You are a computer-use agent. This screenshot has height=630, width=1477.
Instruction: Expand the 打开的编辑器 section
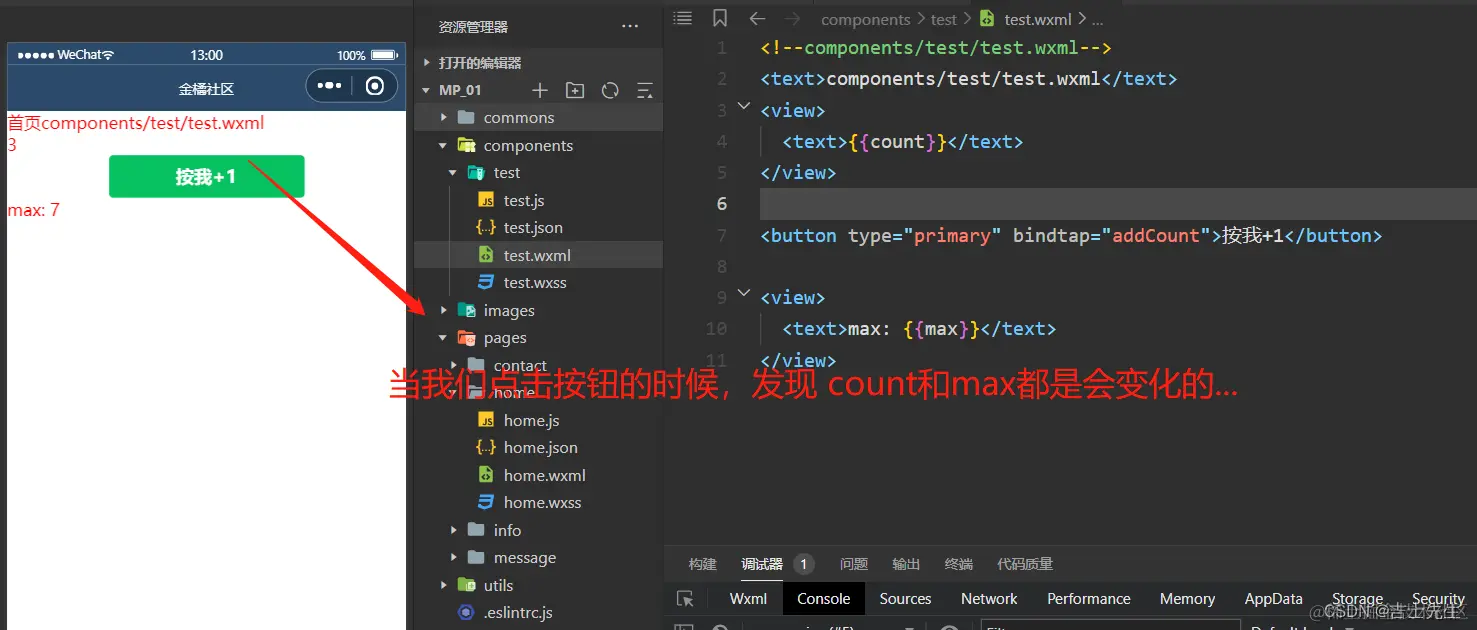[427, 63]
